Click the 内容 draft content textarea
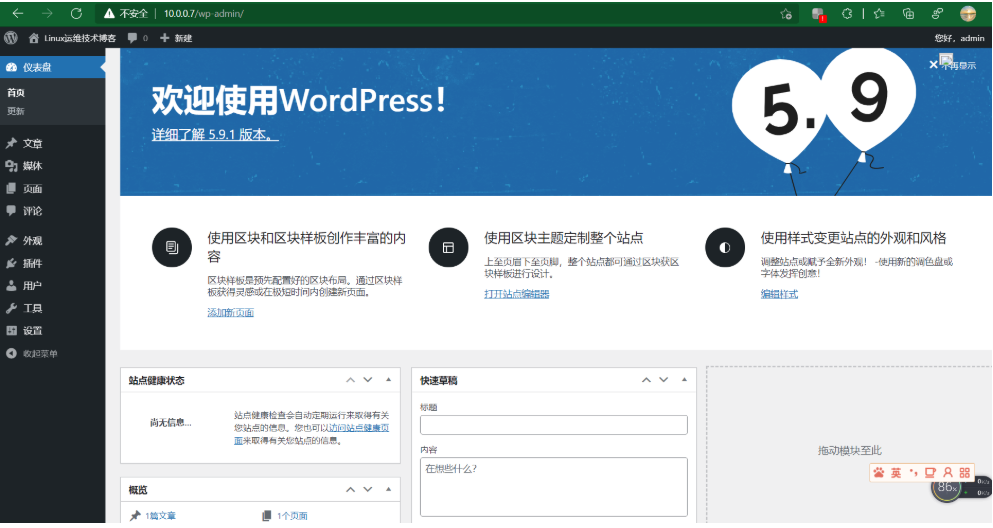The image size is (993, 528). 553,487
